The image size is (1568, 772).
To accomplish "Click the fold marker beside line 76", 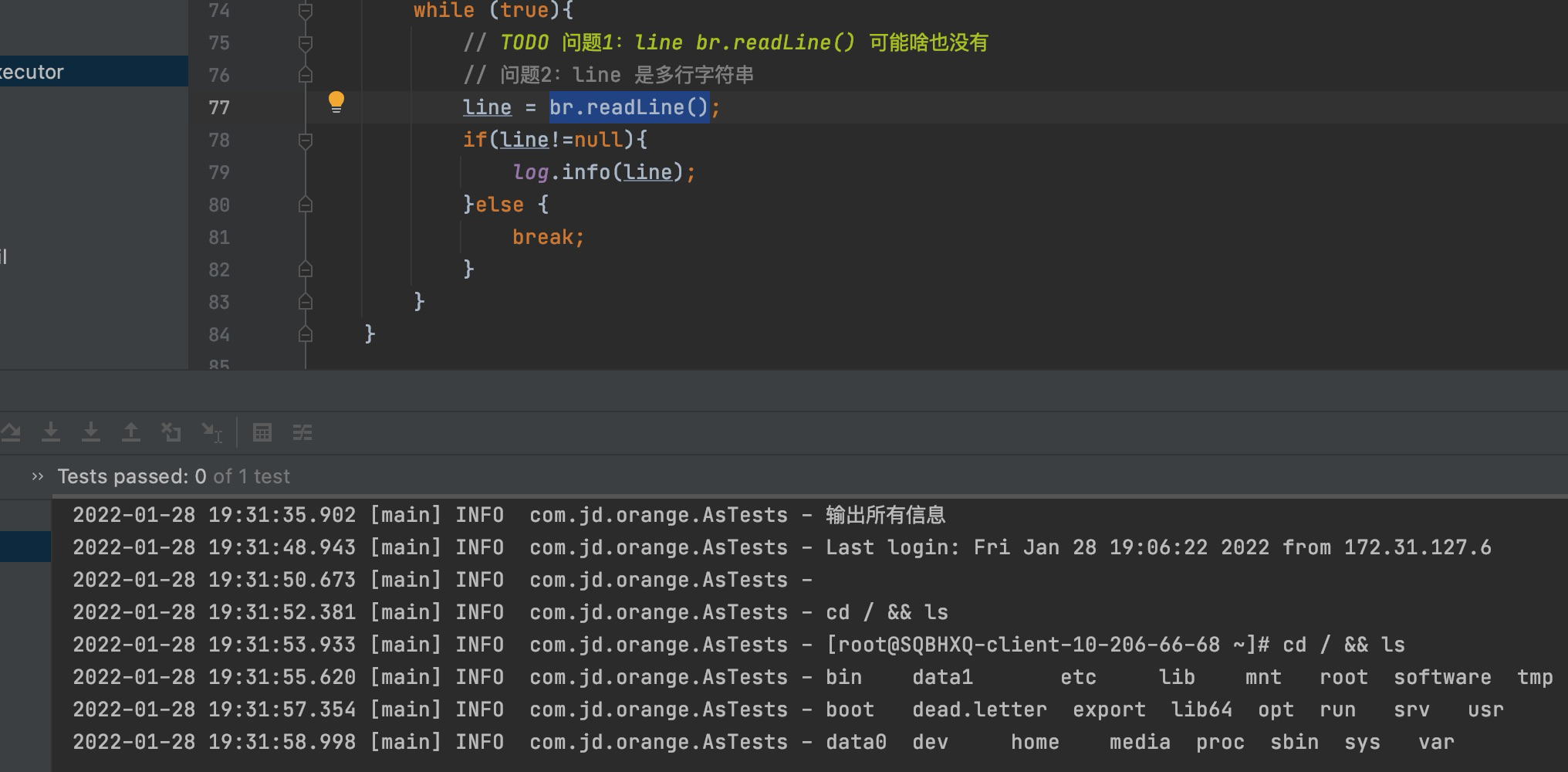I will [305, 75].
